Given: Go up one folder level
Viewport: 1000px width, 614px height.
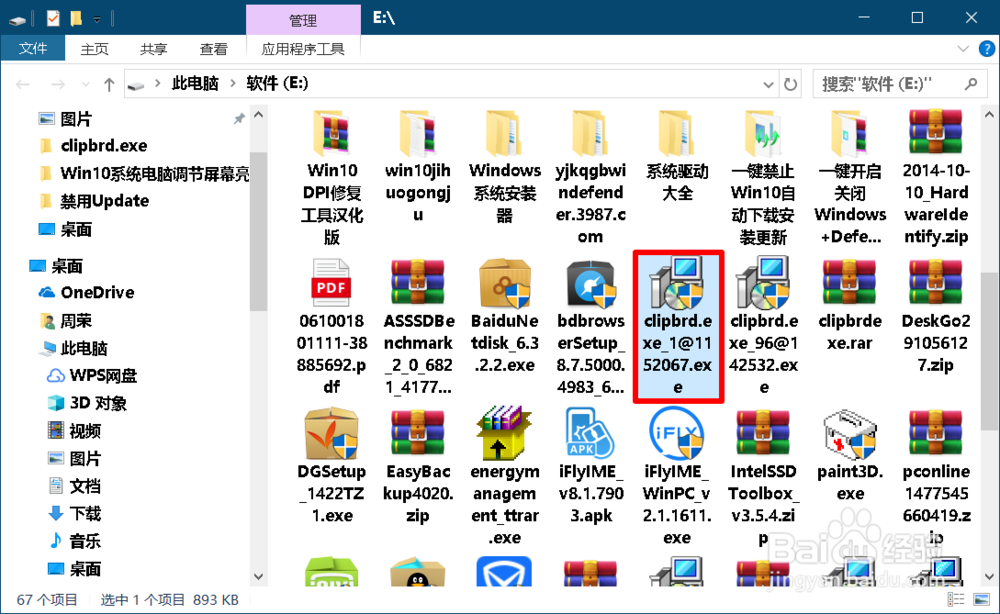Looking at the screenshot, I should point(109,84).
